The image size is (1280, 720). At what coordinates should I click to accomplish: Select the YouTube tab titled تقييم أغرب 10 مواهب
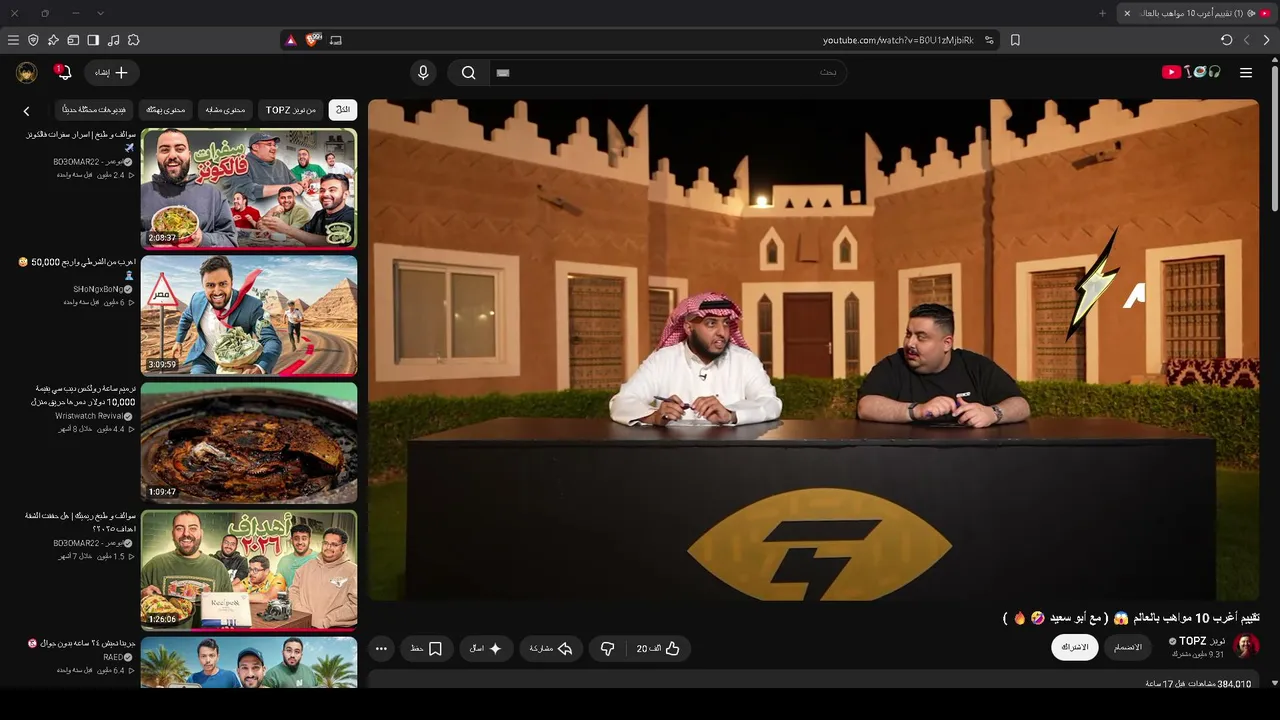coord(1196,13)
